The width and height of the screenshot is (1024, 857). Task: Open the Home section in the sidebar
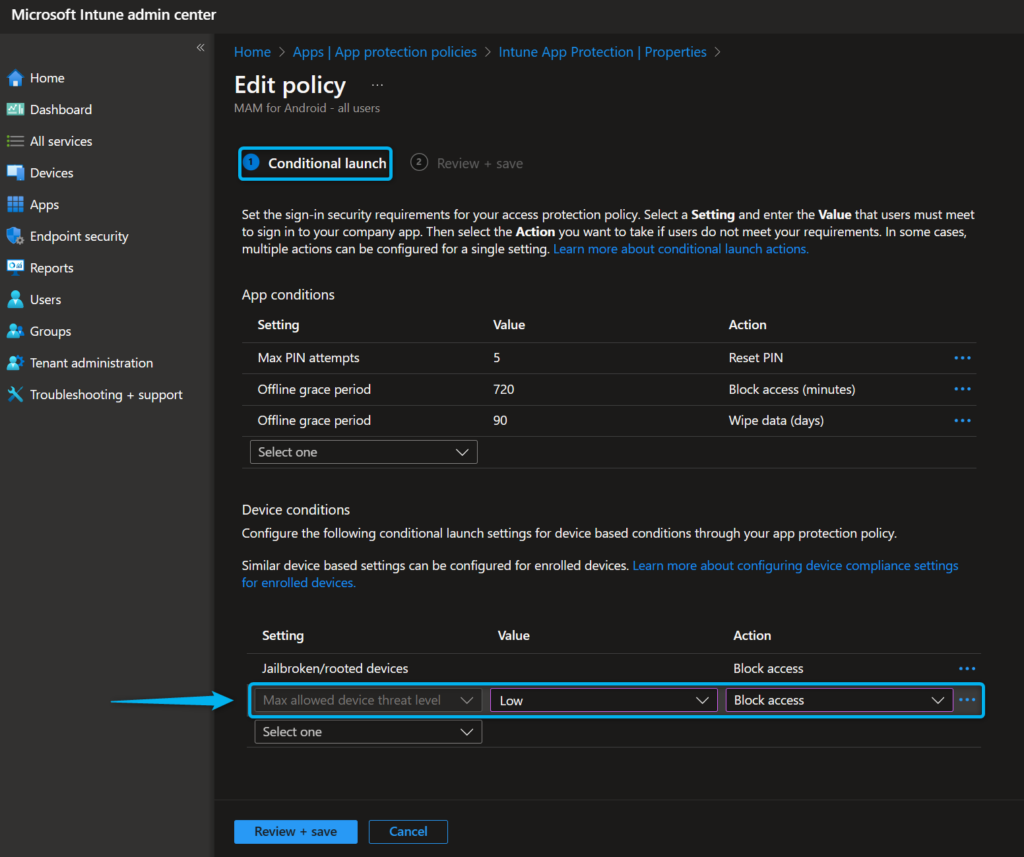[47, 77]
